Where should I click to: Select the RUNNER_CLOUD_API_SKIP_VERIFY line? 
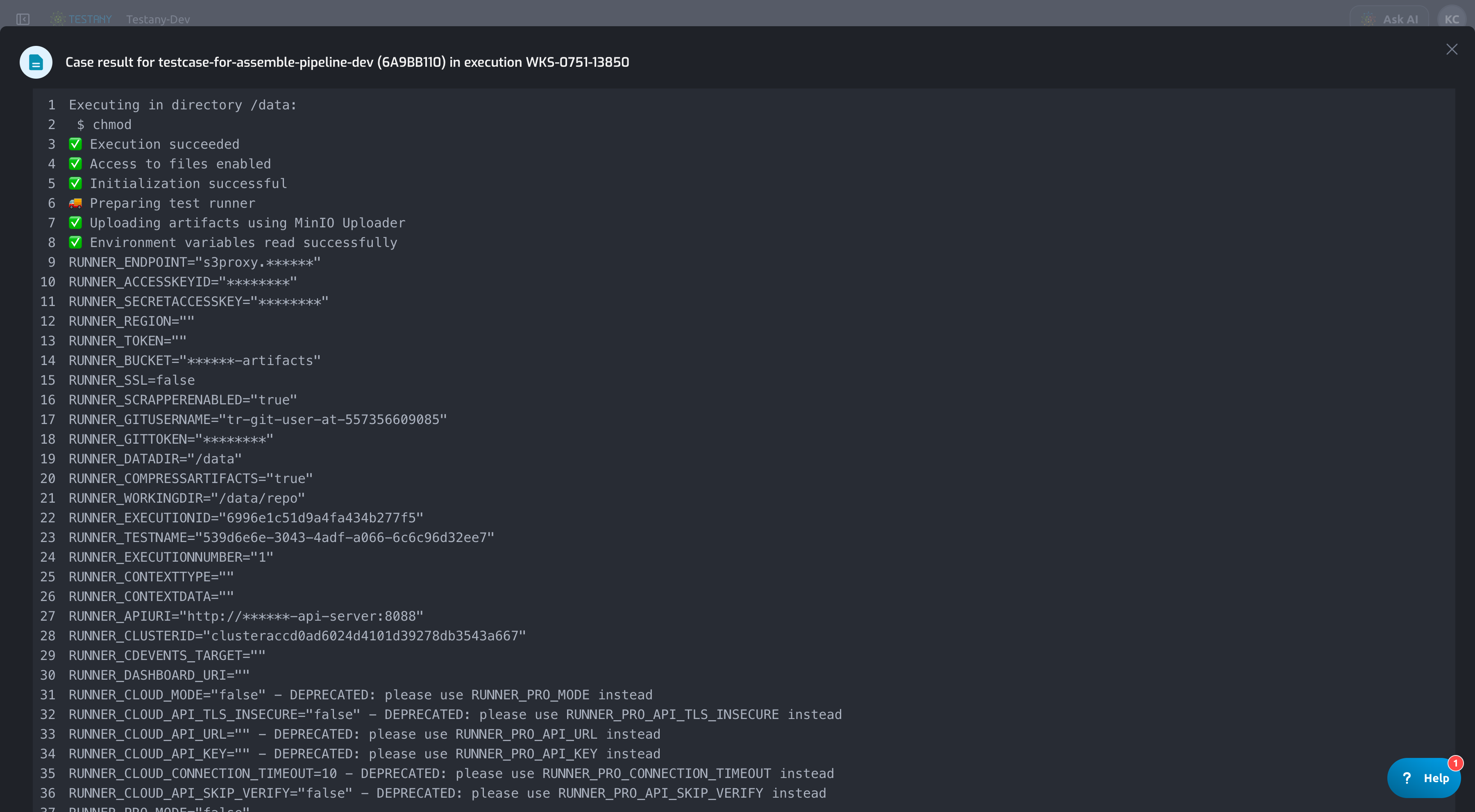pyautogui.click(x=448, y=792)
